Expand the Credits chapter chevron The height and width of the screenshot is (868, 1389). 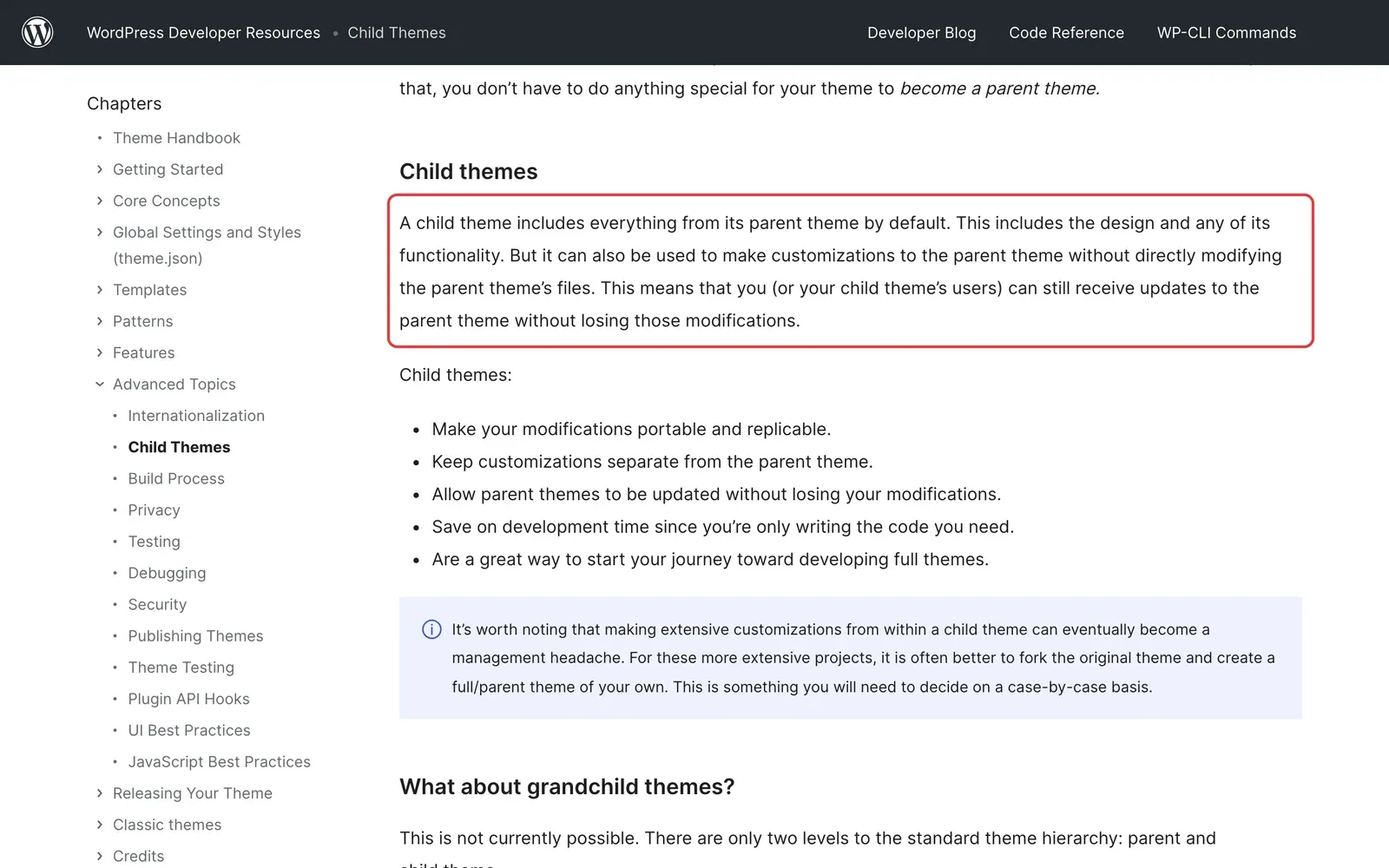tap(100, 856)
